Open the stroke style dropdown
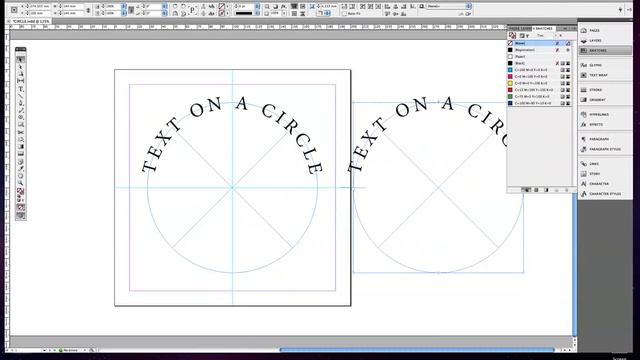640x360 pixels. (257, 13)
